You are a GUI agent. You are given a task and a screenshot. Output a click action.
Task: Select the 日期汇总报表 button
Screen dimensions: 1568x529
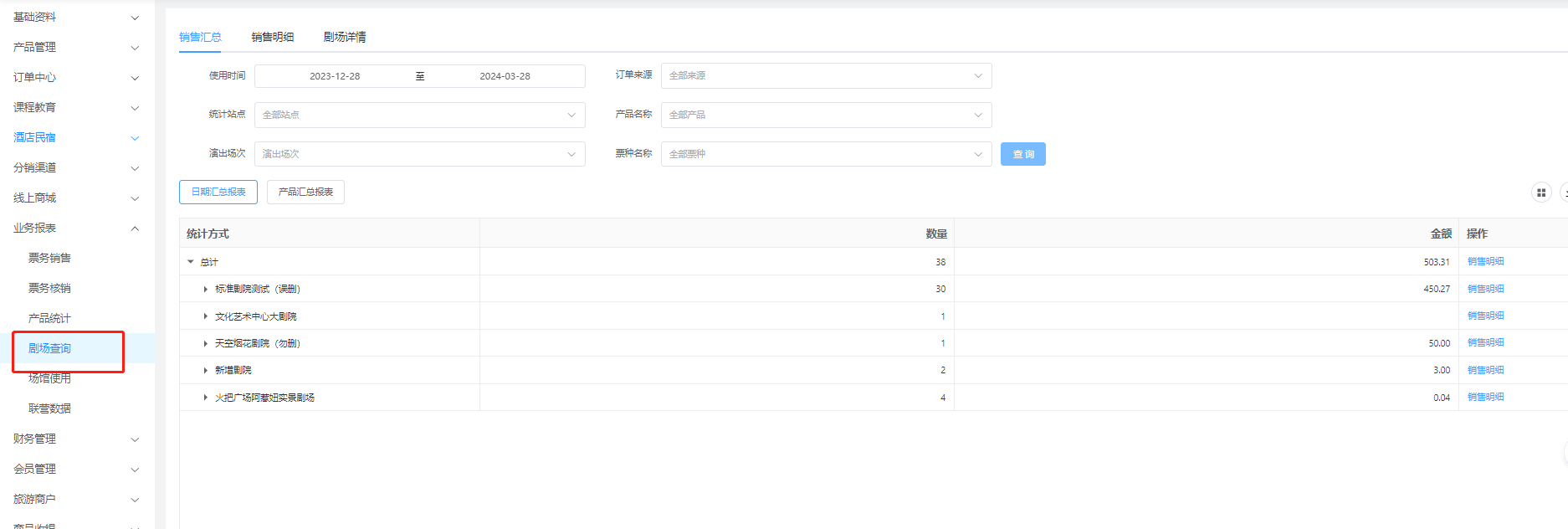coord(218,192)
